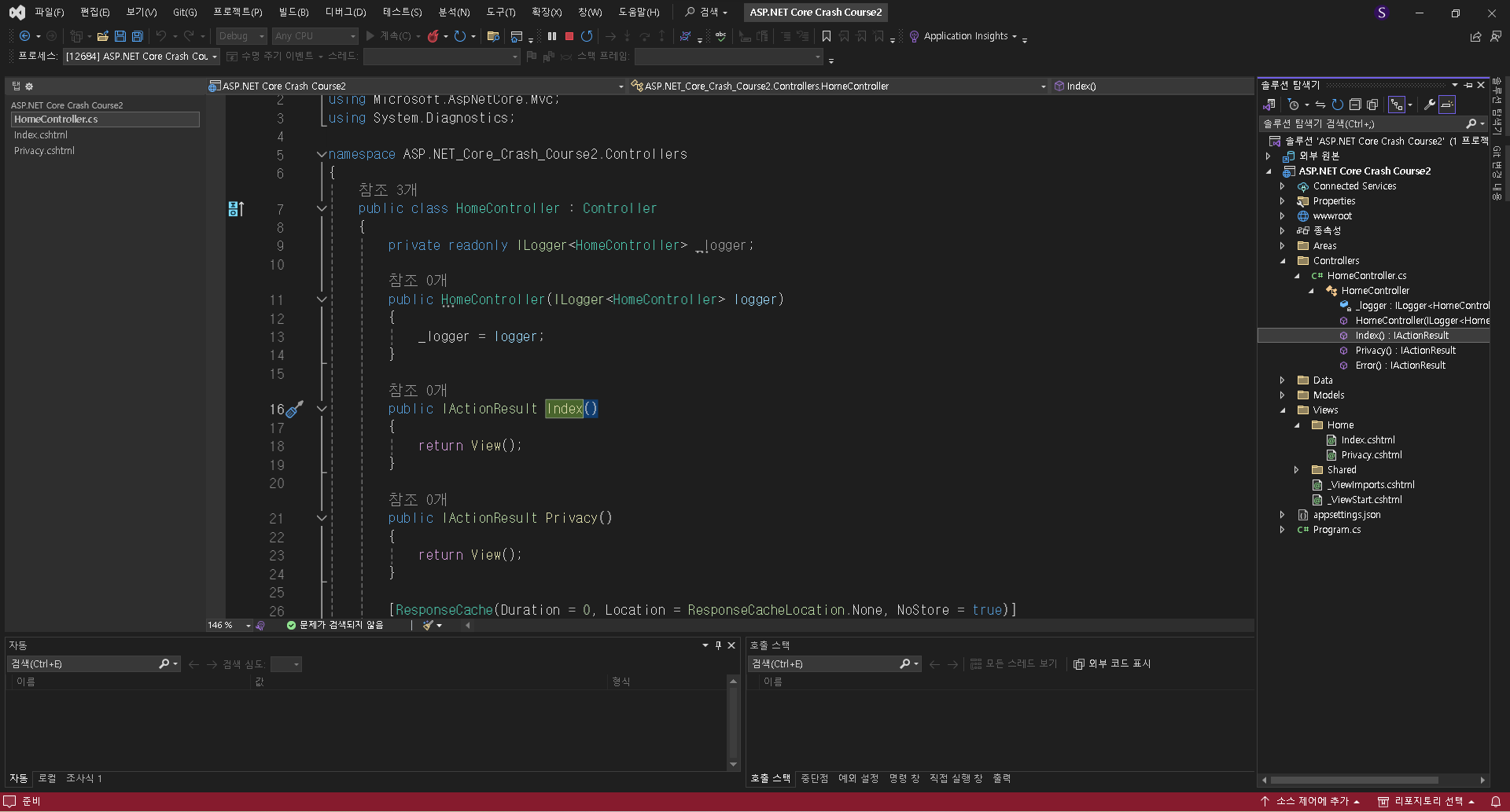Viewport: 1510px width, 812px height.
Task: Open the 파일(F) menu
Action: [49, 13]
